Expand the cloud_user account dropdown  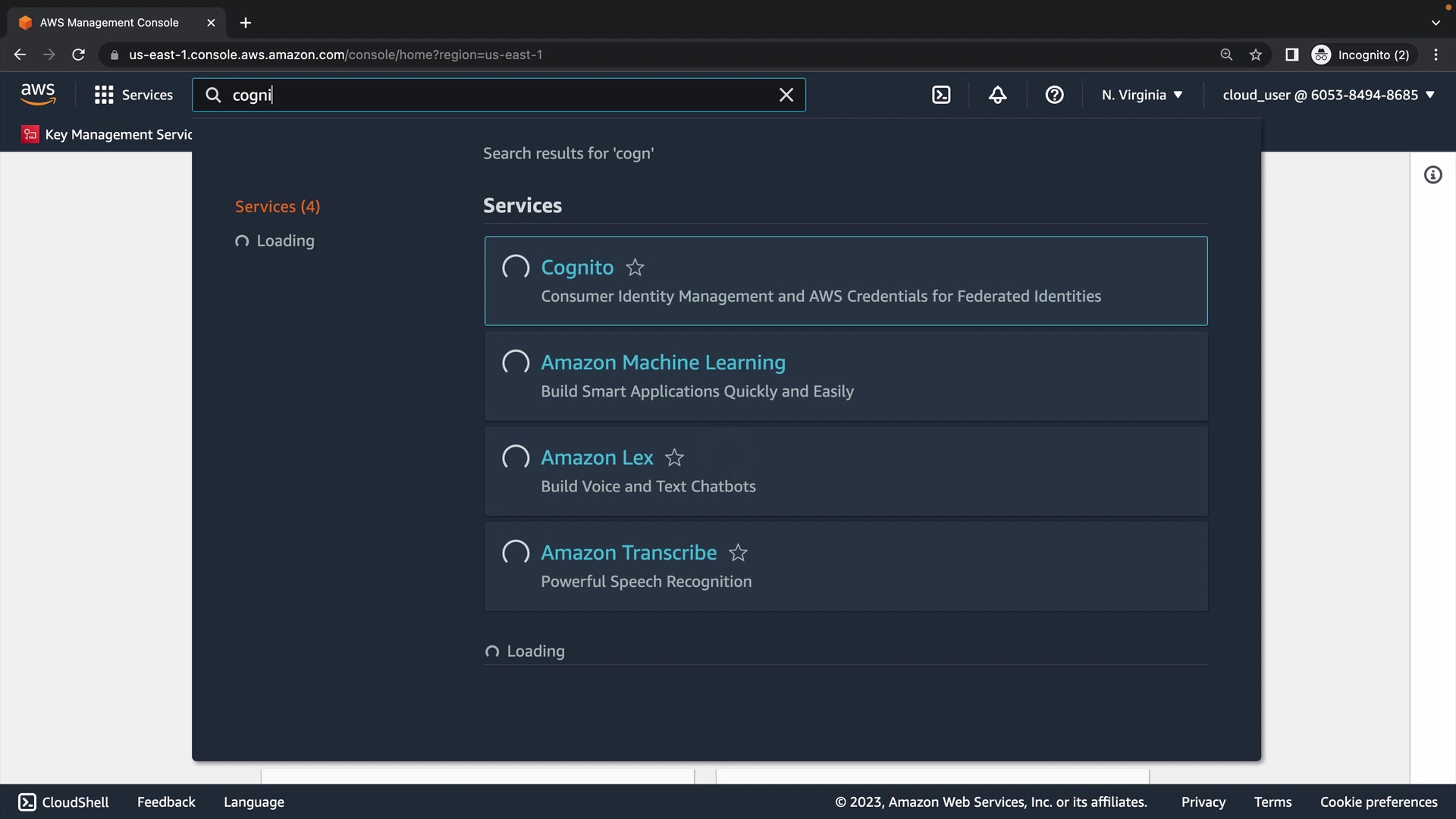coord(1329,95)
